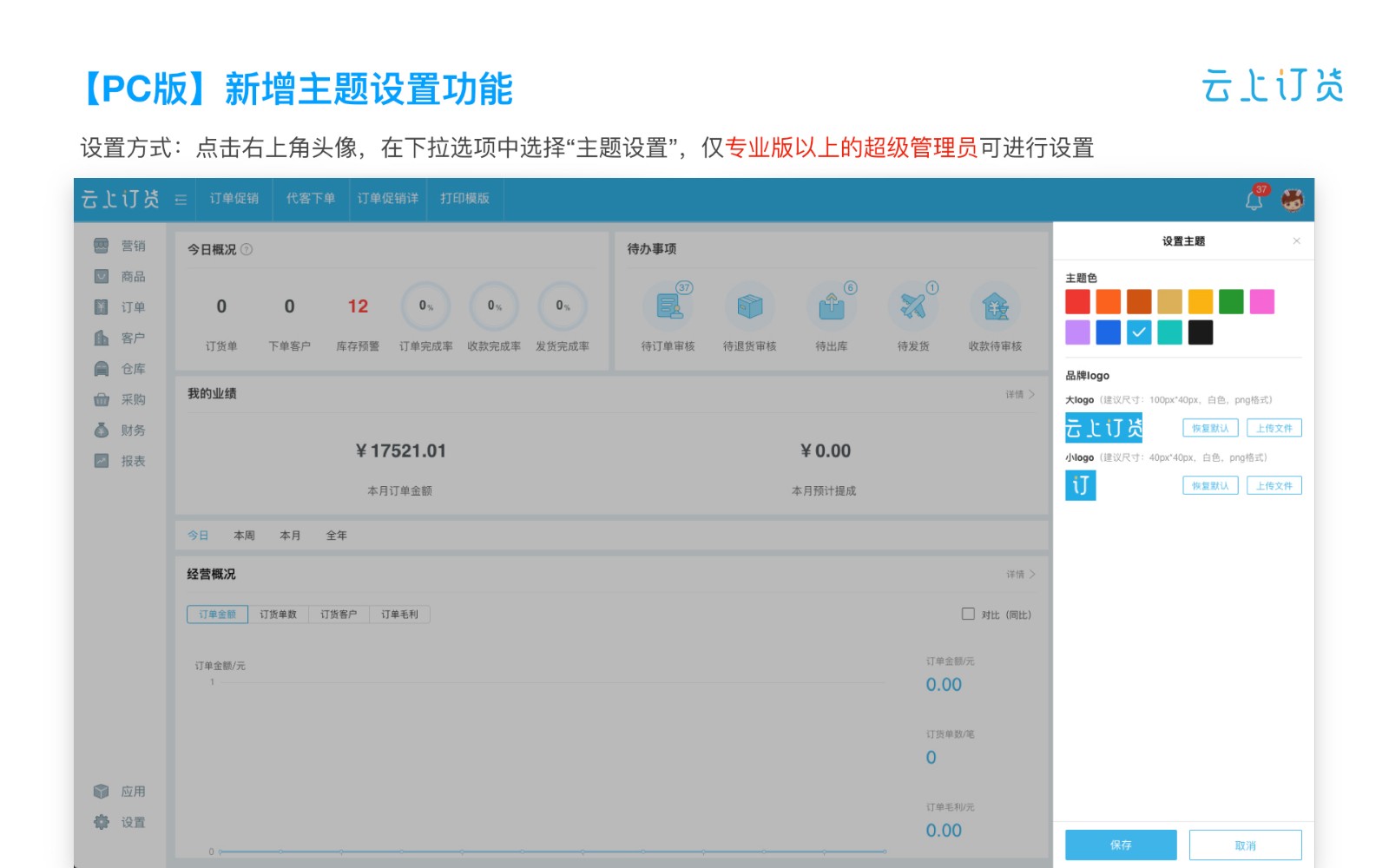Click 取消 to cancel theme settings
Screen dimensions: 1389x868
click(x=1245, y=845)
